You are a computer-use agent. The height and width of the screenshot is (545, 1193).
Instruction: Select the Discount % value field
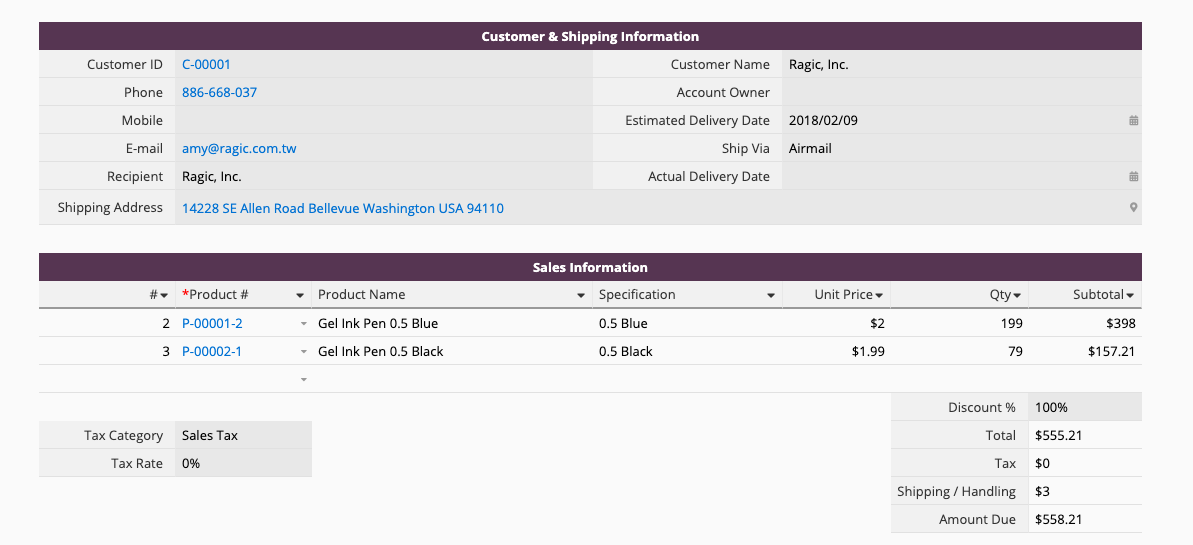coord(1083,407)
